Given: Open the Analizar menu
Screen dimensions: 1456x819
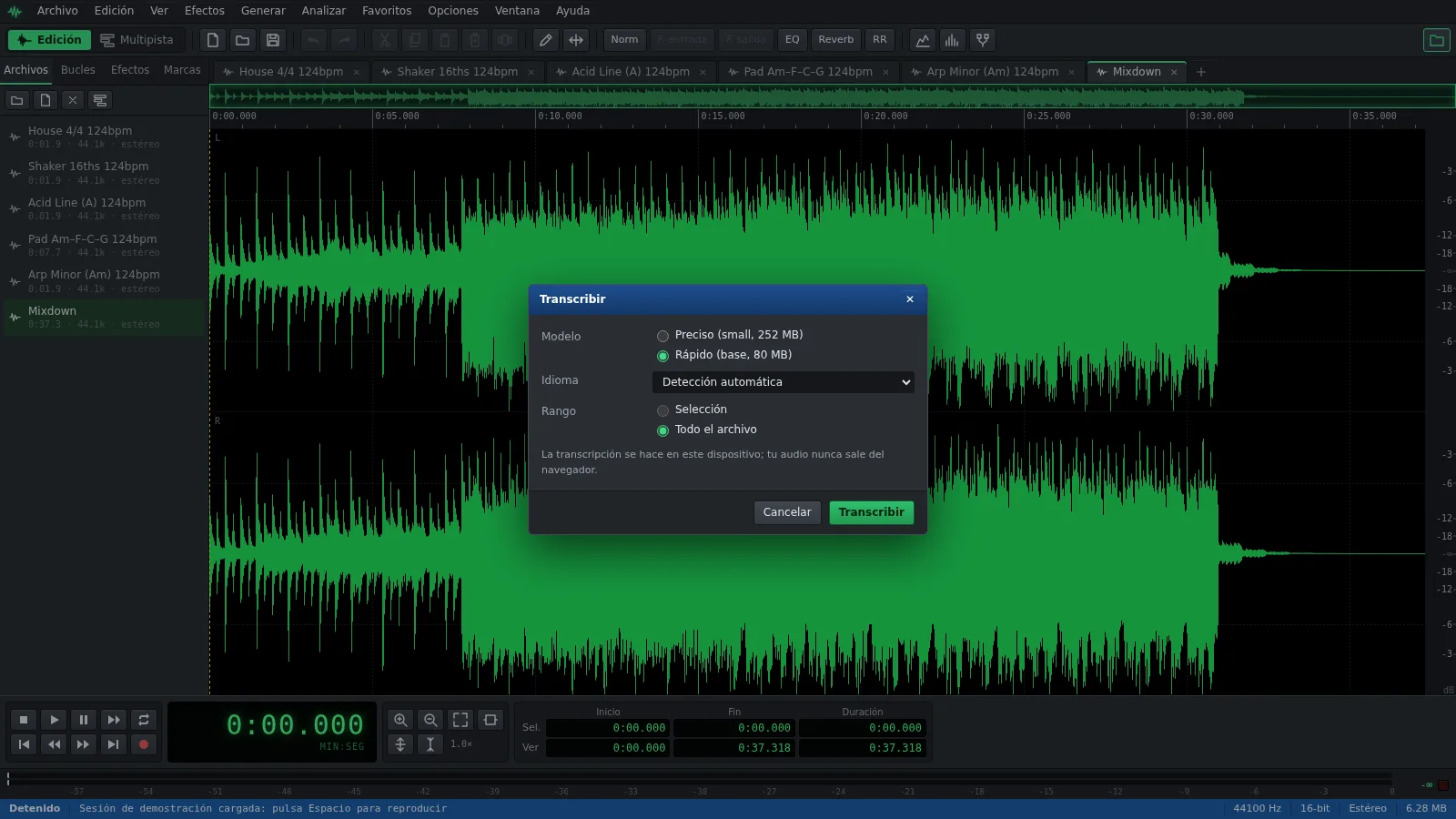Looking at the screenshot, I should 324,11.
